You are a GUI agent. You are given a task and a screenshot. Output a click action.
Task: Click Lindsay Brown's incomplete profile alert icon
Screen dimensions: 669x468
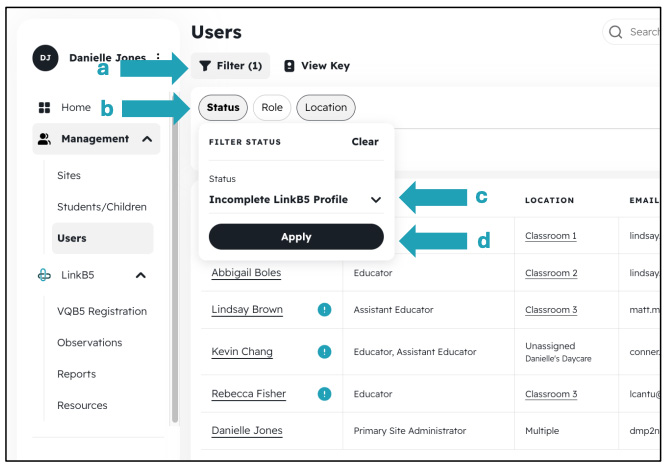pos(324,309)
